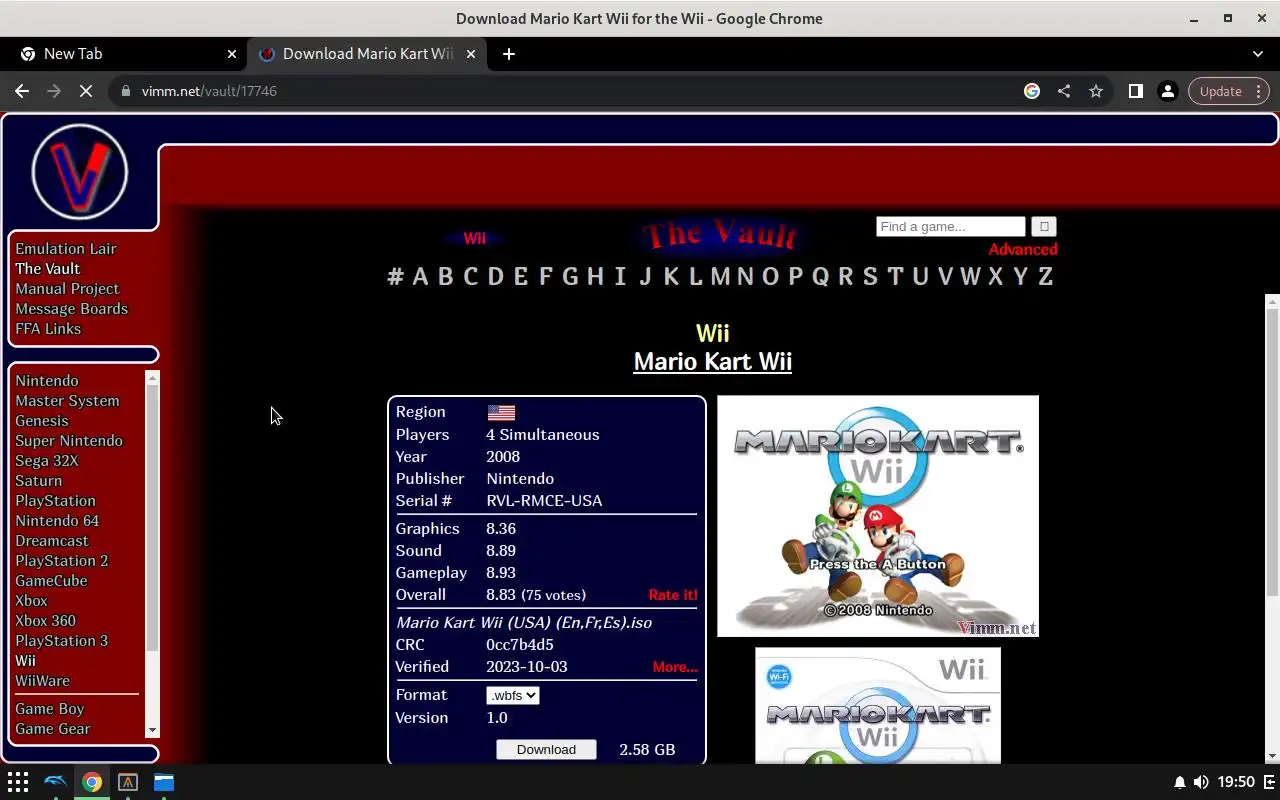Click the site security lock icon
1280x800 pixels.
pos(125,91)
